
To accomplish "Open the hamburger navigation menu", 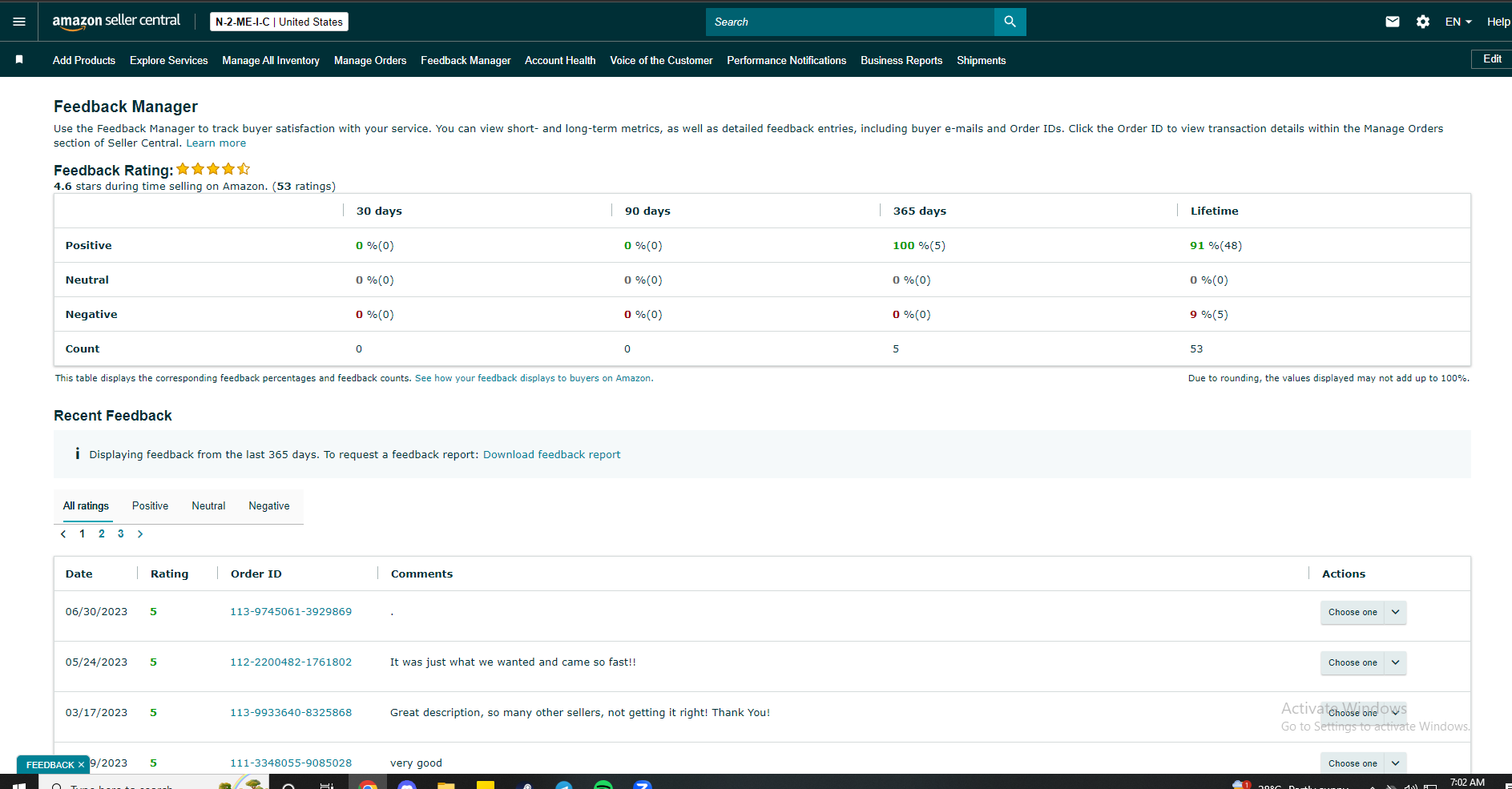I will pyautogui.click(x=19, y=22).
